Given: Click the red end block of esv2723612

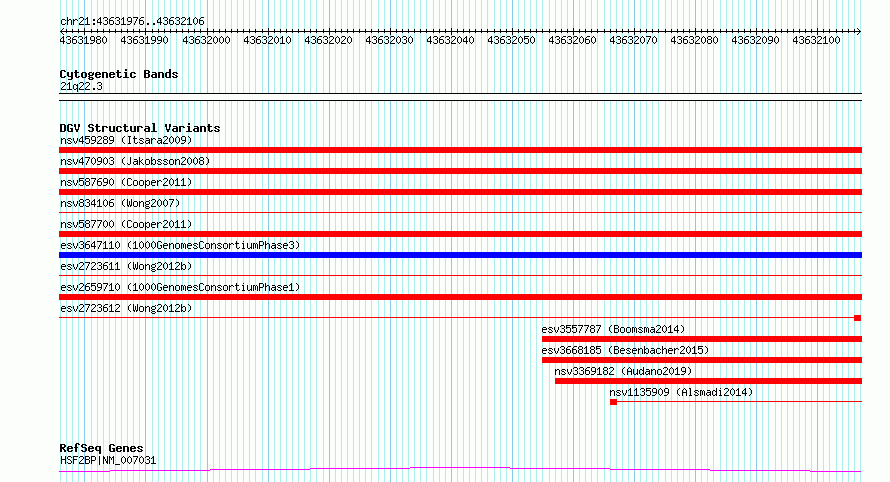Looking at the screenshot, I should point(858,318).
